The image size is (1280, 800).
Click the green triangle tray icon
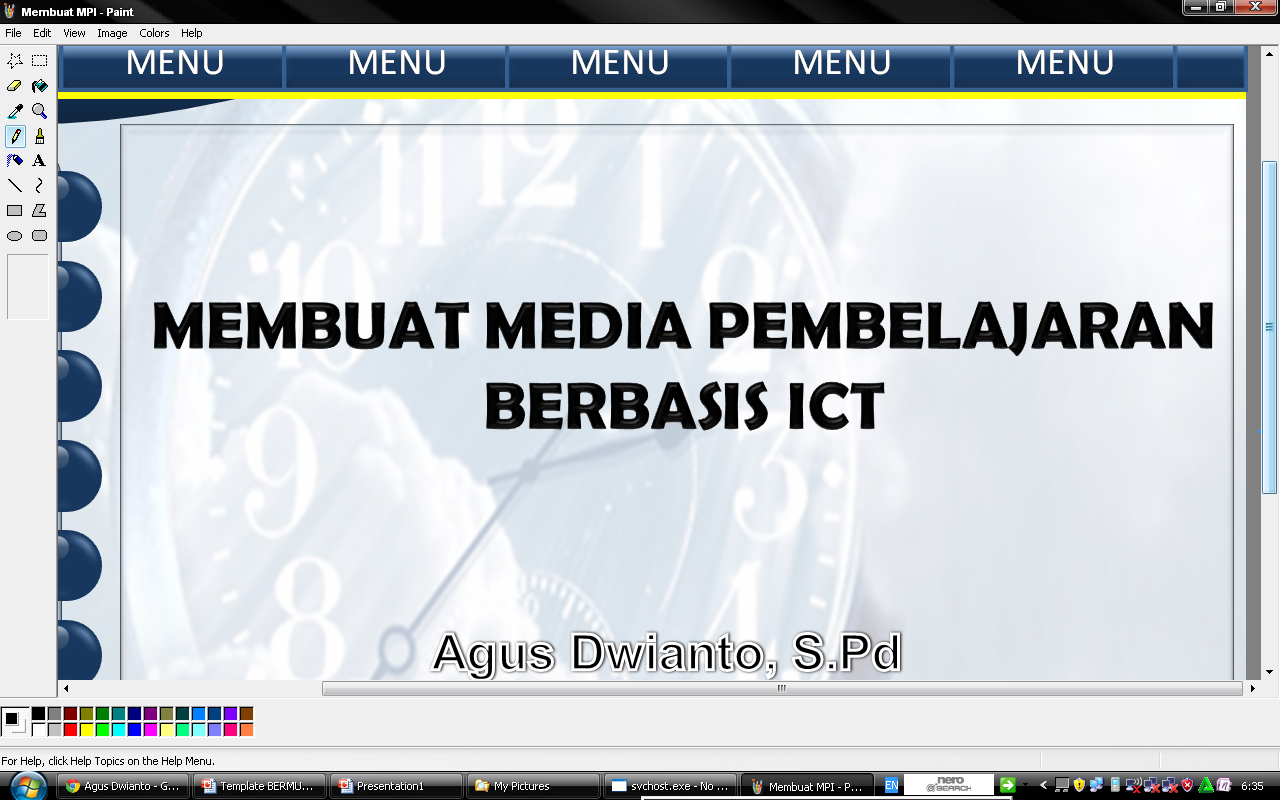click(1206, 786)
